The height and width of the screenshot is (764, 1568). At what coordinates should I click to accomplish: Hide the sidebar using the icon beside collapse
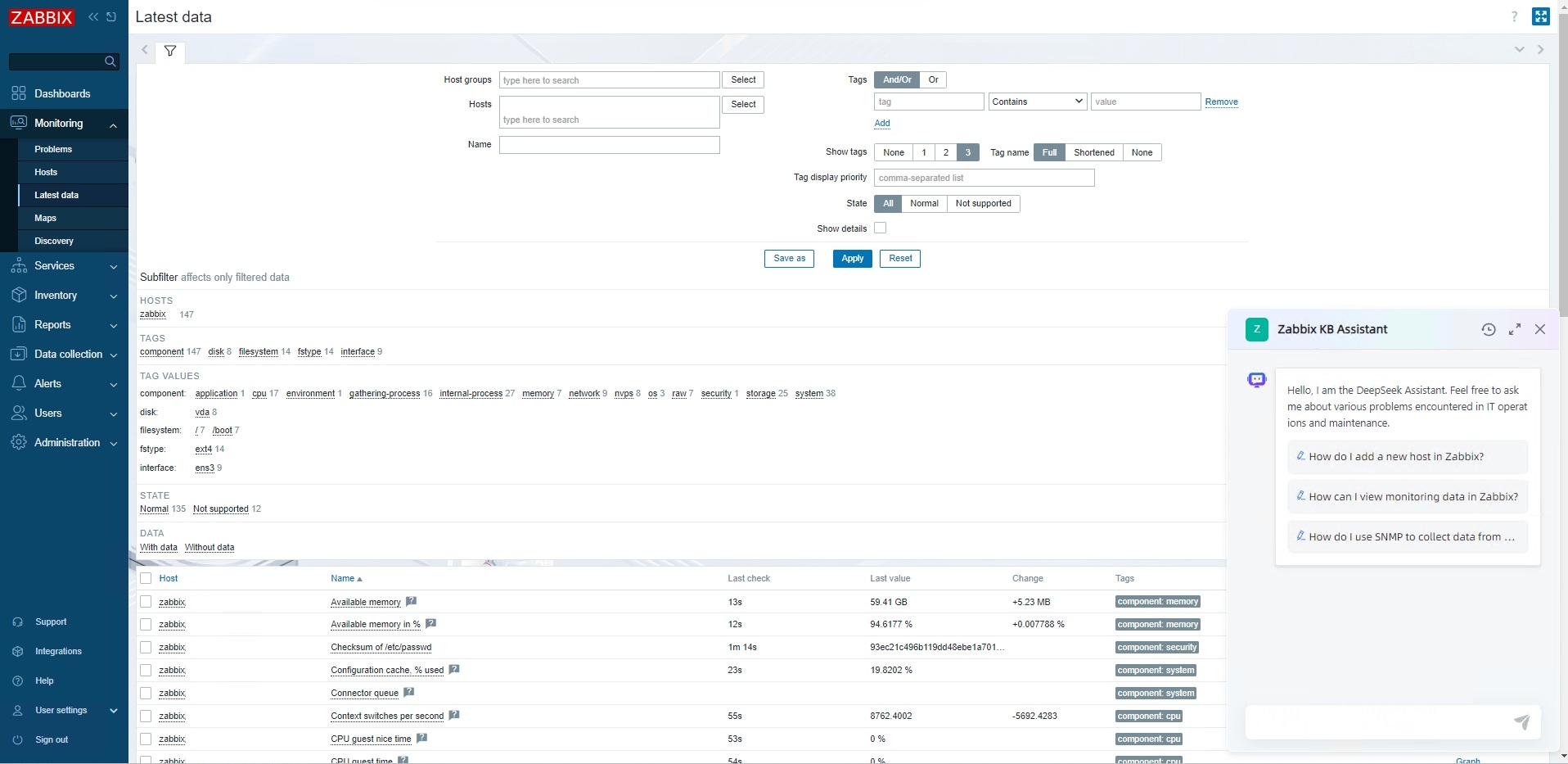point(111,16)
